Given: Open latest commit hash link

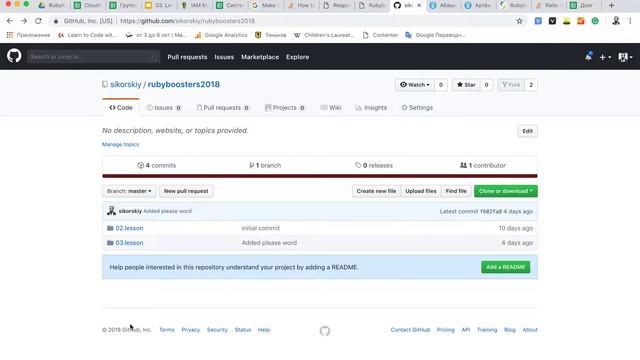Looking at the screenshot, I should [x=491, y=211].
